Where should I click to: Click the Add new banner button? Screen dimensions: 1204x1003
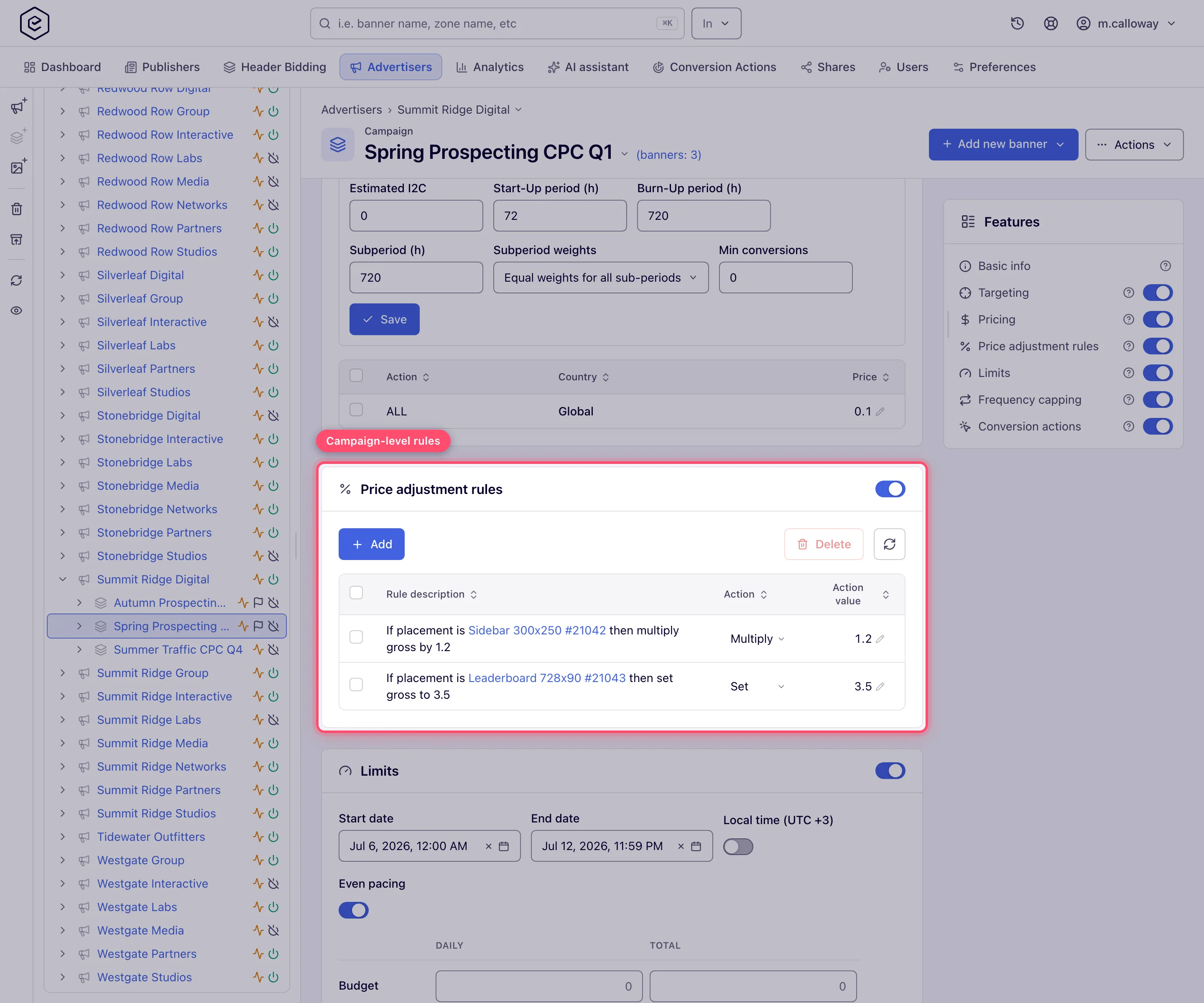pos(1003,145)
